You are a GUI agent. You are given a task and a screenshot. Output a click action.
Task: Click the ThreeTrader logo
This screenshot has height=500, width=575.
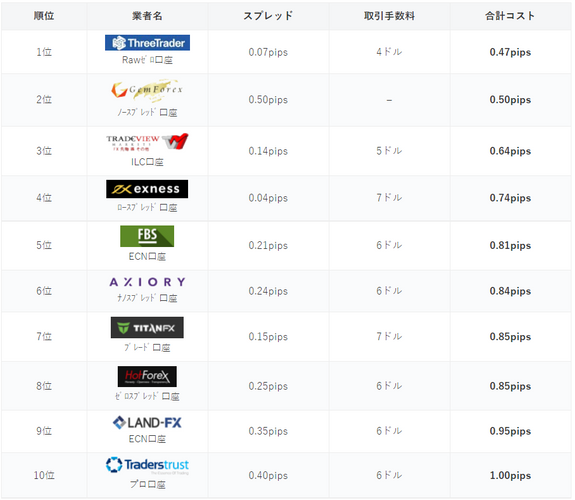(147, 43)
